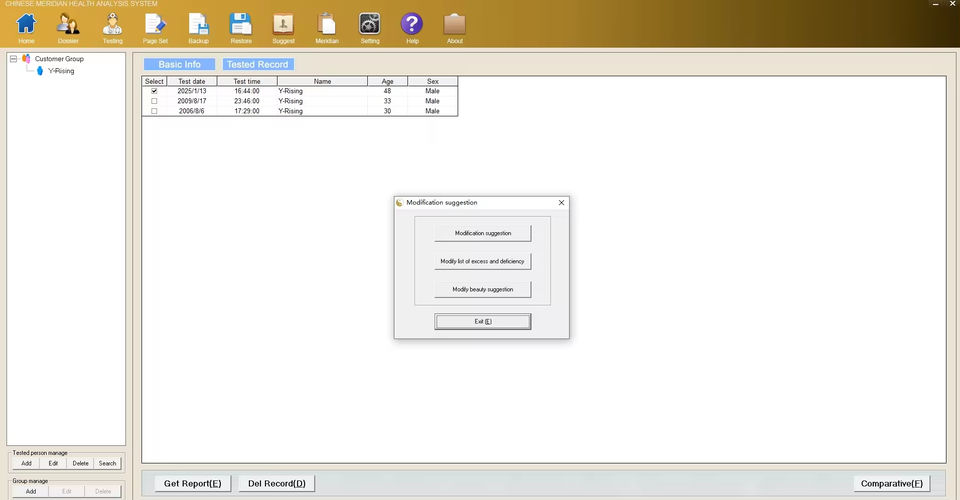
Task: Click the Test date column header
Action: click(x=191, y=81)
